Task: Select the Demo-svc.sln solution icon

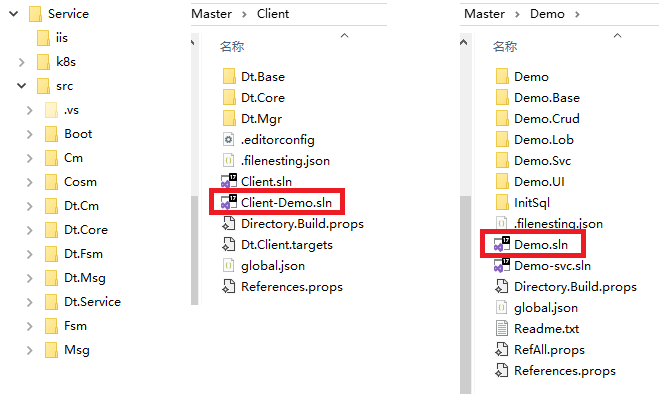Action: 499,266
